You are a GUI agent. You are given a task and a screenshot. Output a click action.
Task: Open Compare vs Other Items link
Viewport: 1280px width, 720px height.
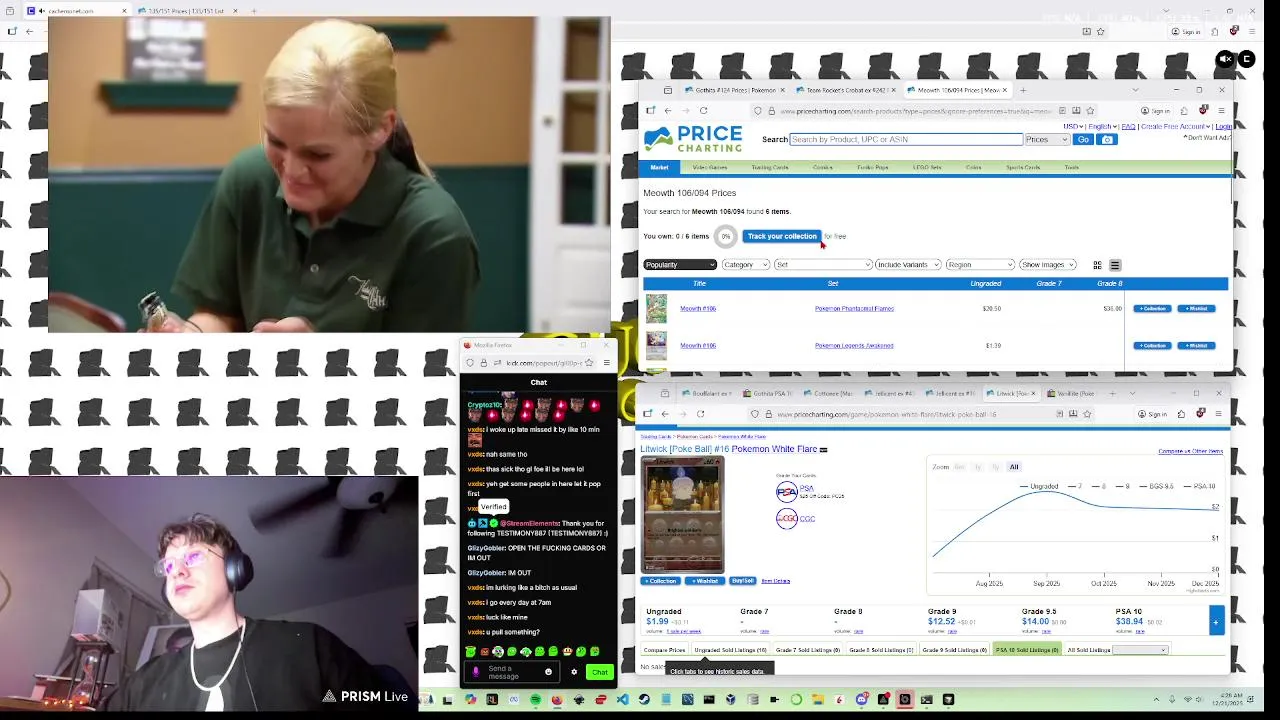[x=1190, y=451]
